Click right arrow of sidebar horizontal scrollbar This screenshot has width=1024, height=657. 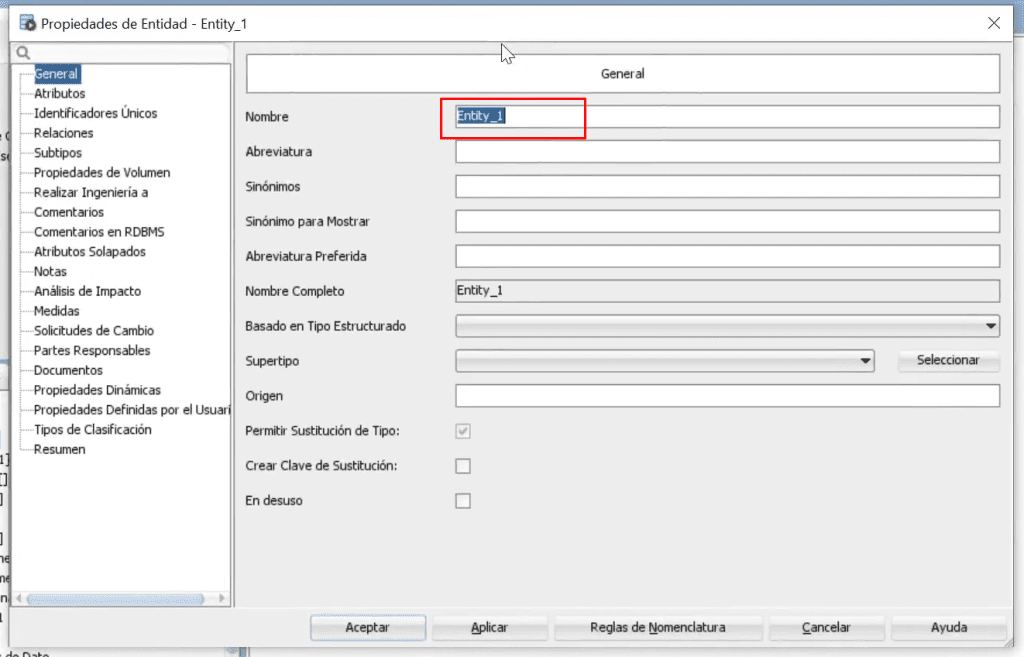(222, 598)
